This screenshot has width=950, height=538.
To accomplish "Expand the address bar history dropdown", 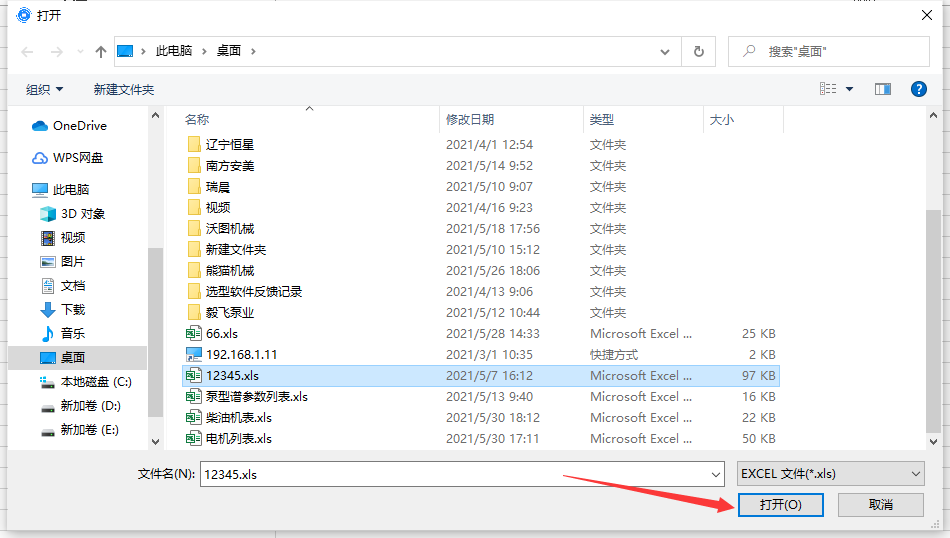I will click(x=665, y=51).
